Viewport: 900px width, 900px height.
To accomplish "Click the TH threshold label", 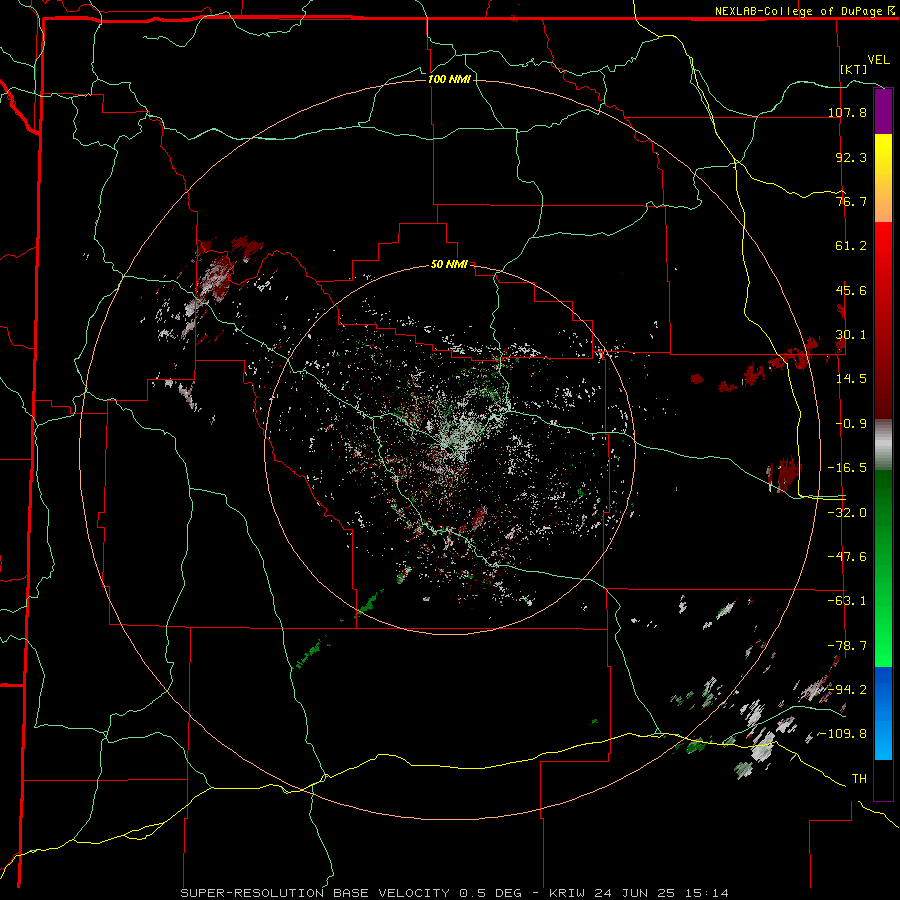I will (x=859, y=779).
